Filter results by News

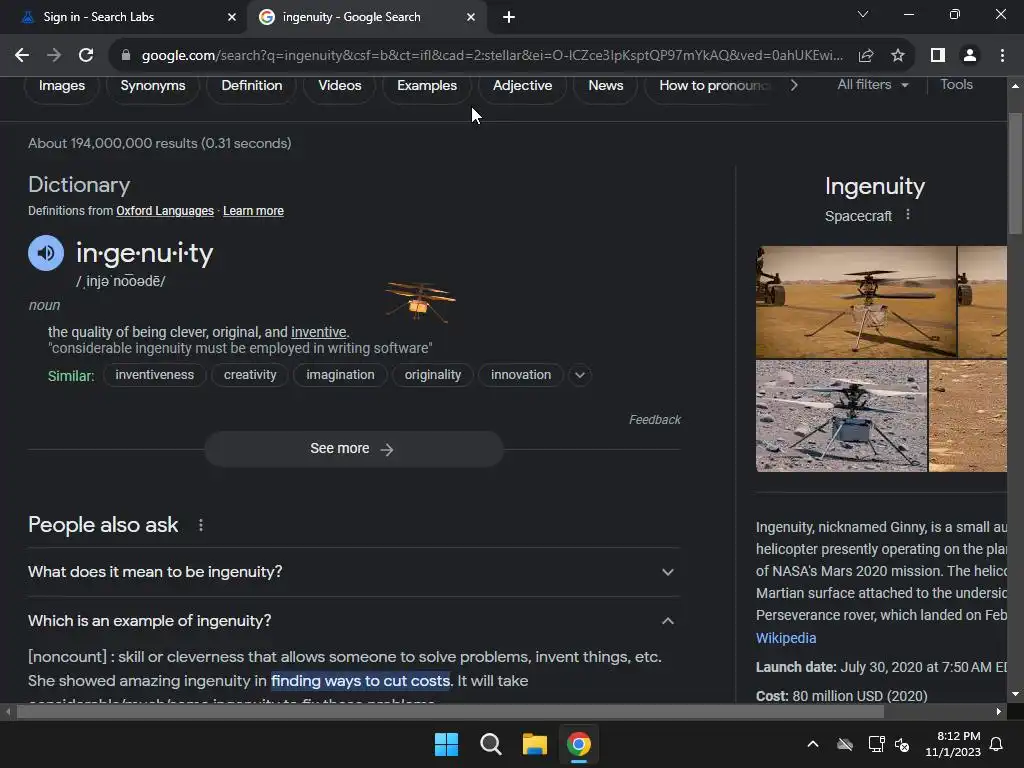point(605,86)
